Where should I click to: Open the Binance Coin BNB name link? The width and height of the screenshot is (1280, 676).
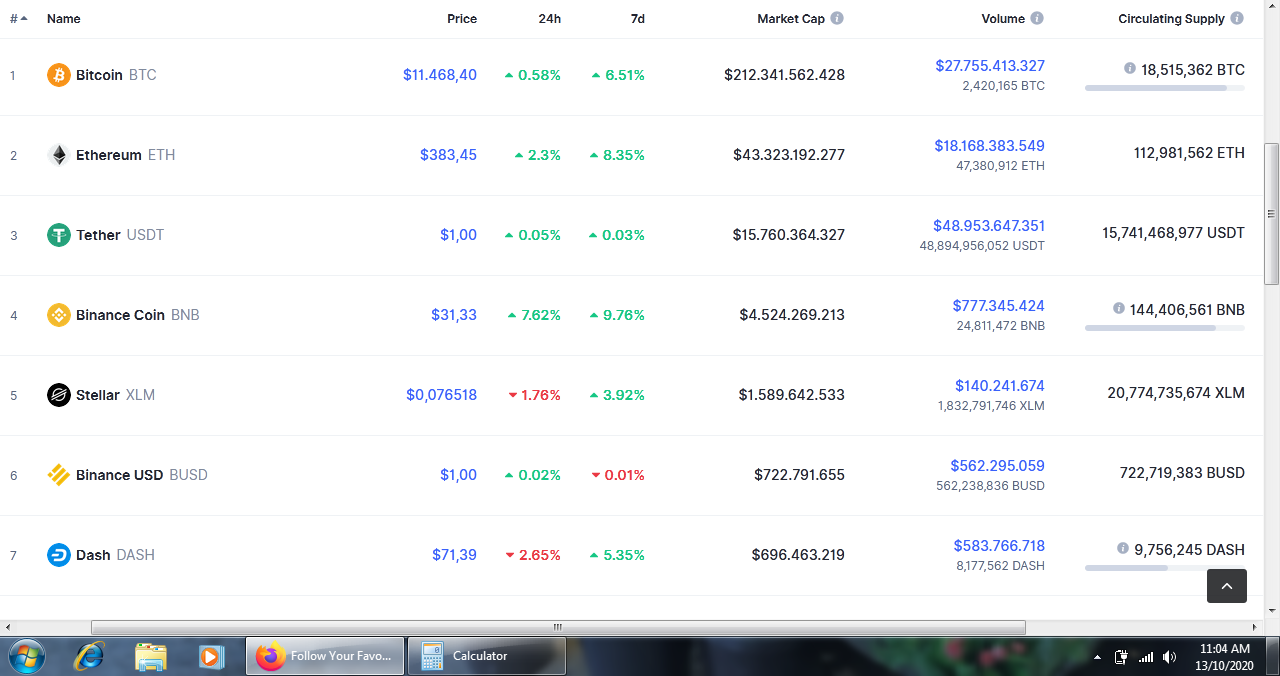[138, 315]
